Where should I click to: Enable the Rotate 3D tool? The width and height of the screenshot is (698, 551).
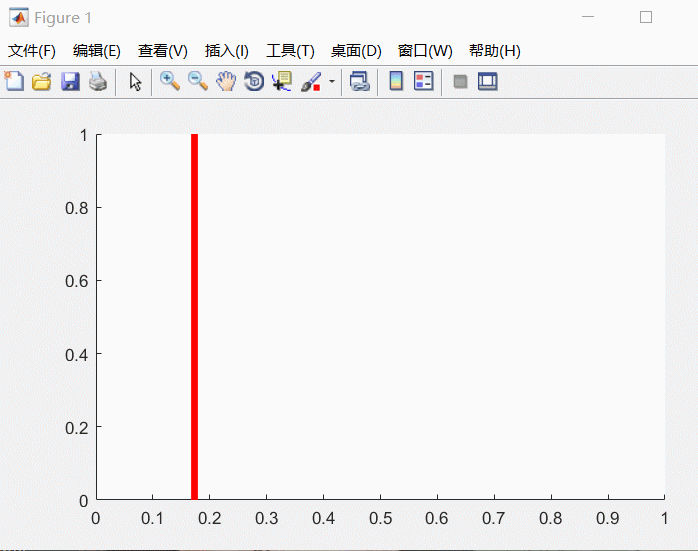tap(254, 81)
